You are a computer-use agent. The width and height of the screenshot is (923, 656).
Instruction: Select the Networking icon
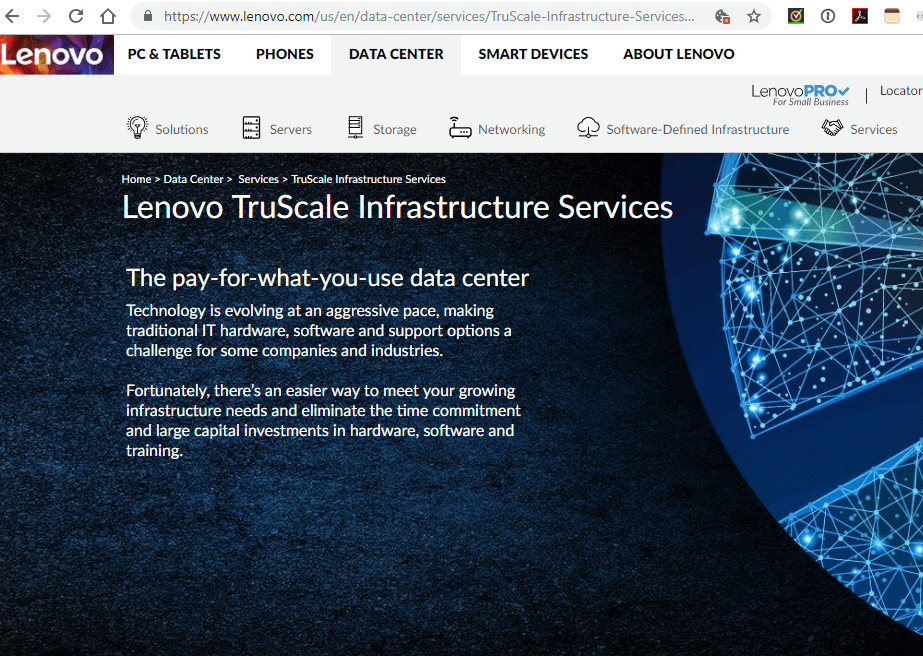pyautogui.click(x=459, y=127)
